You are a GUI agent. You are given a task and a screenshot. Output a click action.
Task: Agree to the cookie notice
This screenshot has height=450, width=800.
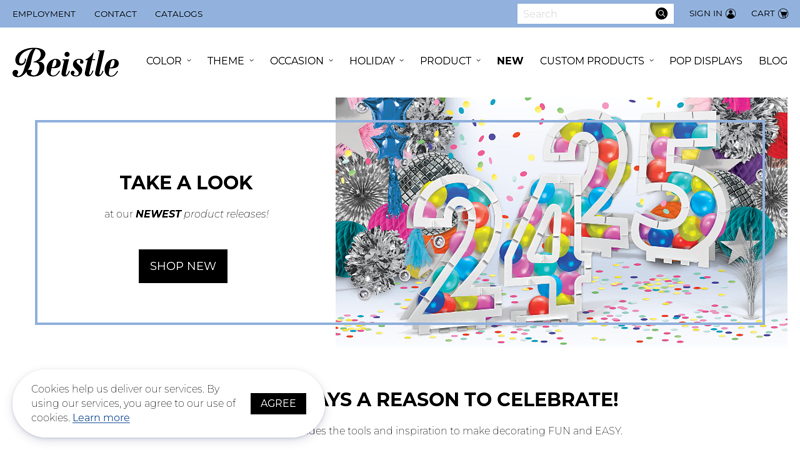tap(278, 403)
